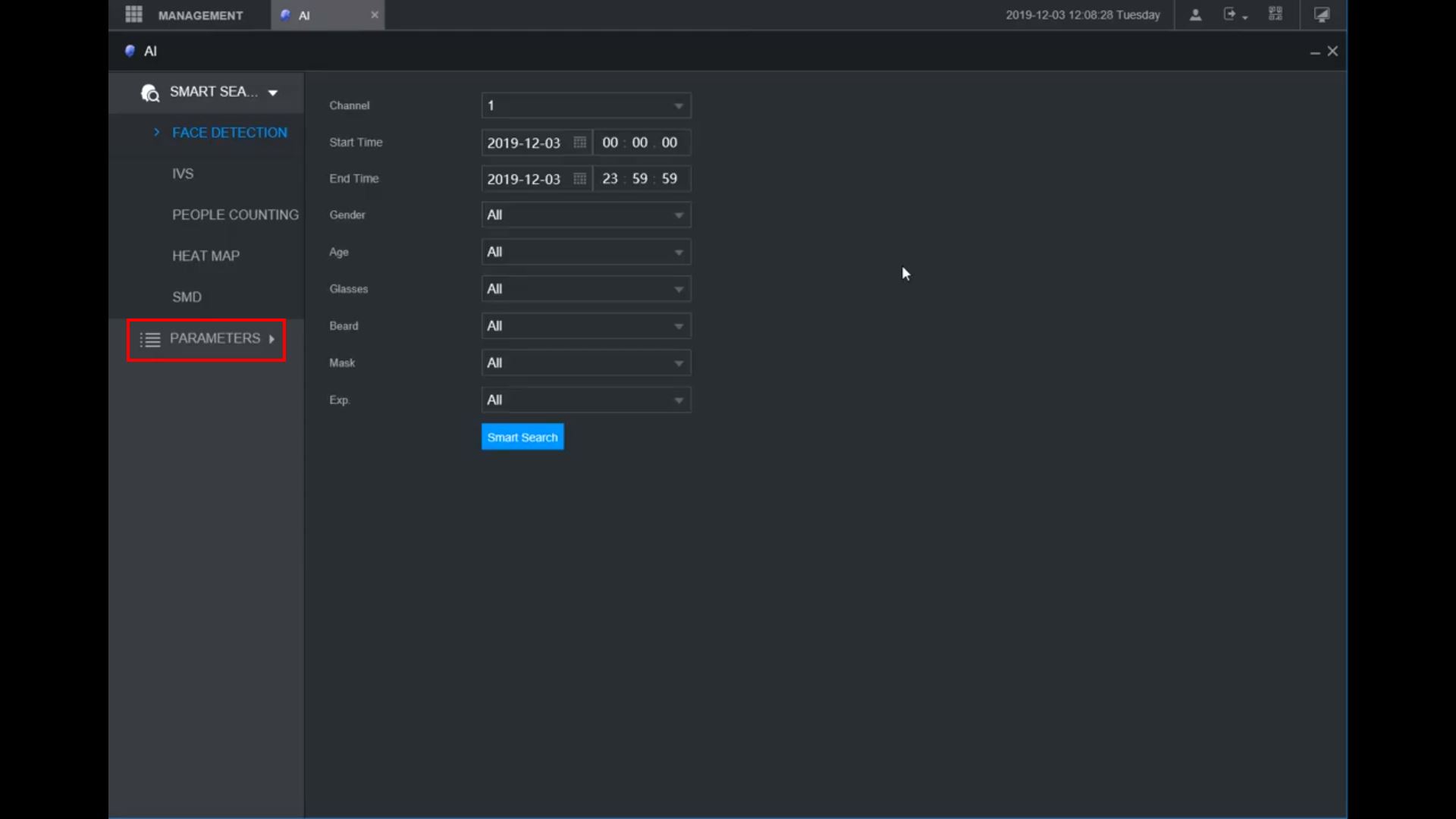
Task: Click the monitor display icon
Action: (x=1322, y=14)
